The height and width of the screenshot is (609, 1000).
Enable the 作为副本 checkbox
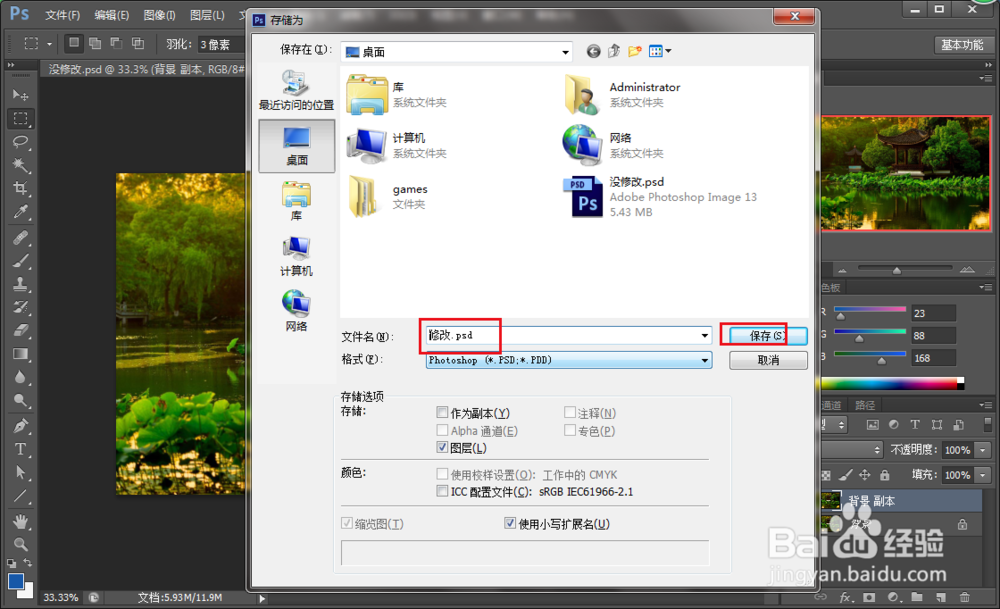tap(442, 412)
